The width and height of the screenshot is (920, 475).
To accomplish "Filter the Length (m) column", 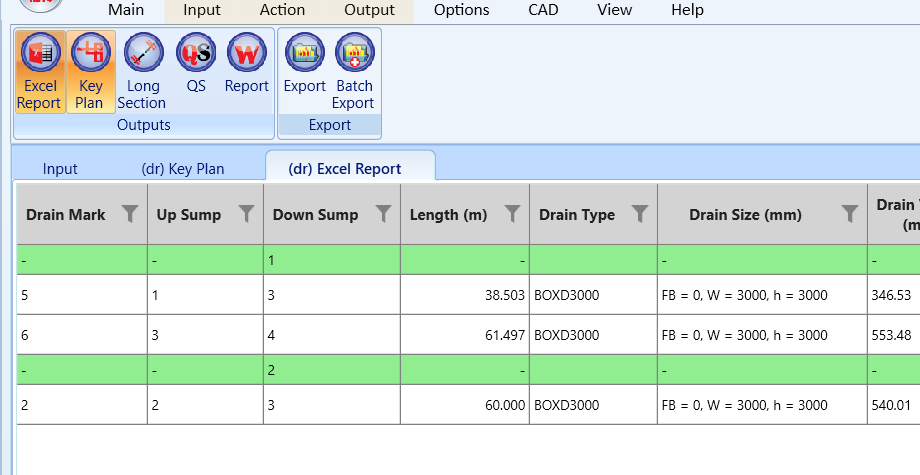I will (512, 213).
